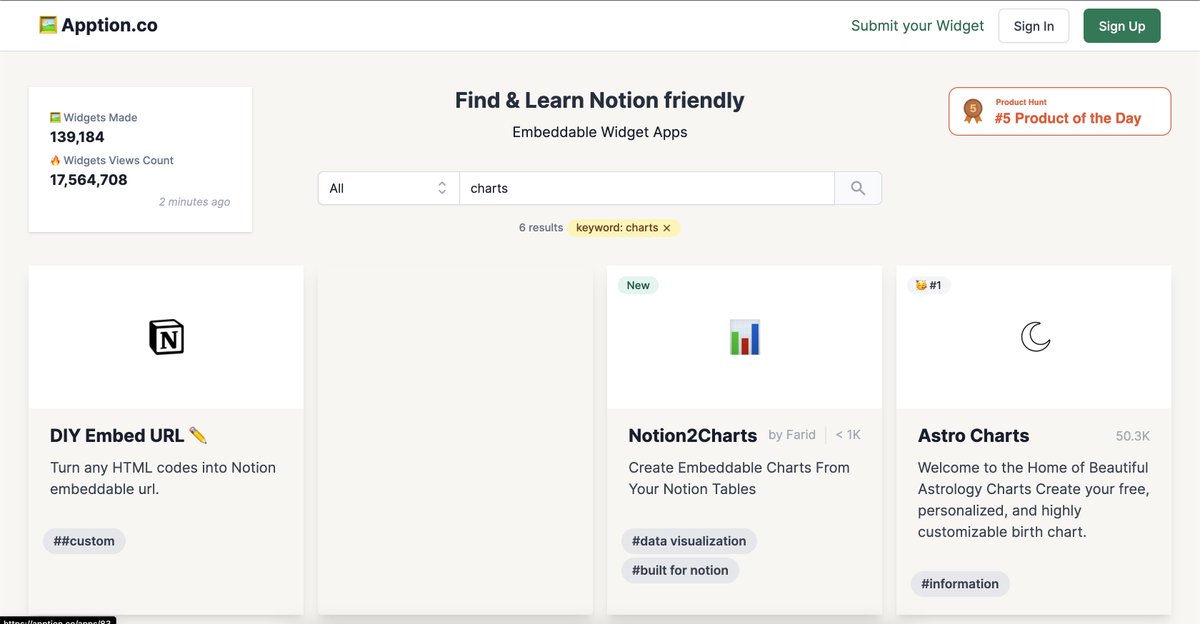Click the #1 badge on Astro Charts card
Screen dimensions: 1200x624
929,285
